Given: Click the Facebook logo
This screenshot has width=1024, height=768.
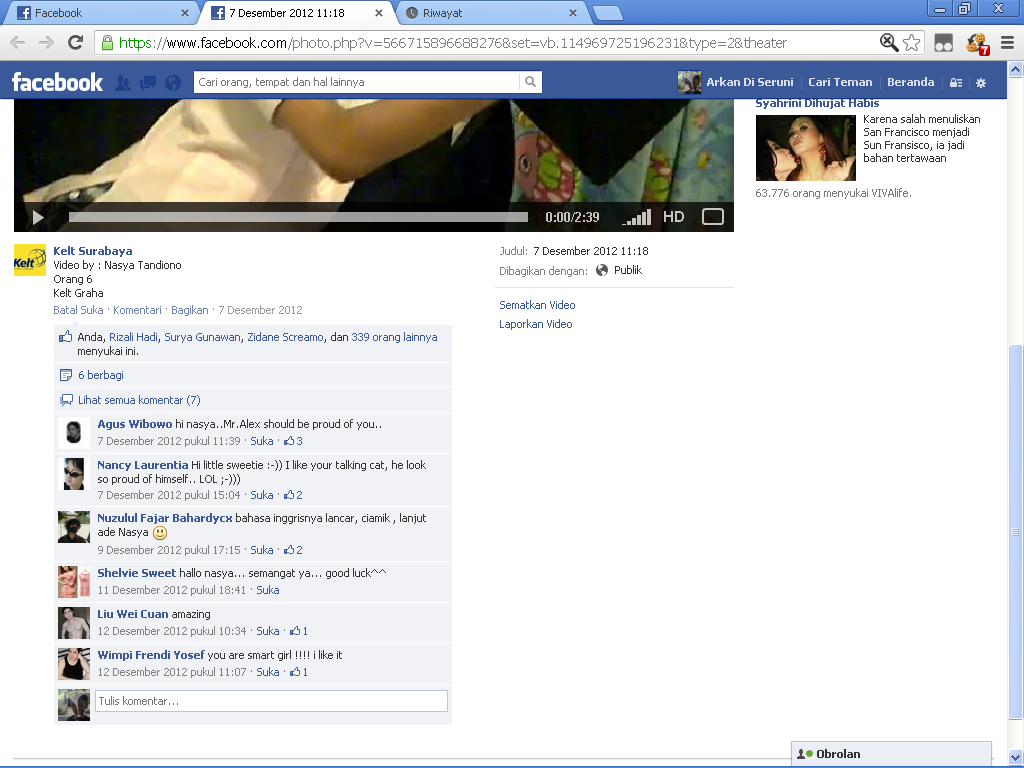Looking at the screenshot, I should point(57,82).
